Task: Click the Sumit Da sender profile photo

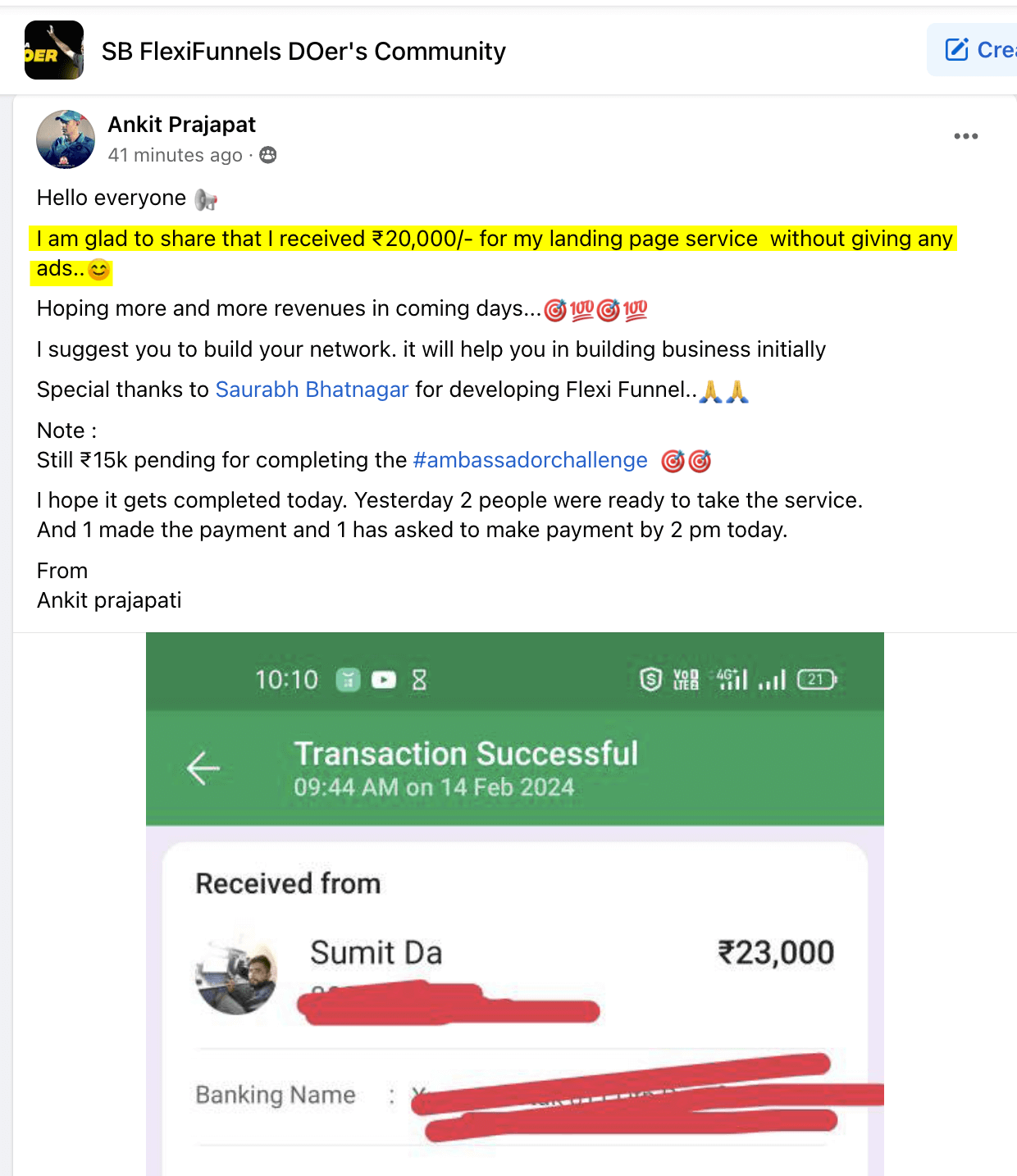Action: [236, 976]
